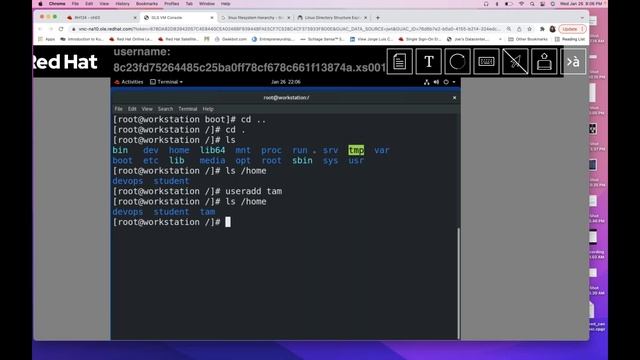Open the 'History' menu in macOS menu bar
This screenshot has height=360, width=640.
point(122,4)
